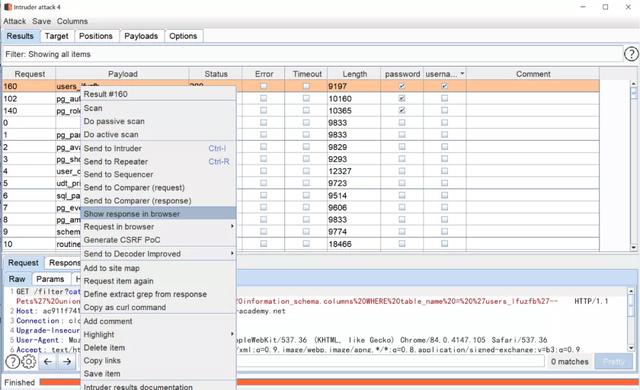This screenshot has height=390, width=640.
Task: Click the Finished attack progress bar
Action: (339, 382)
